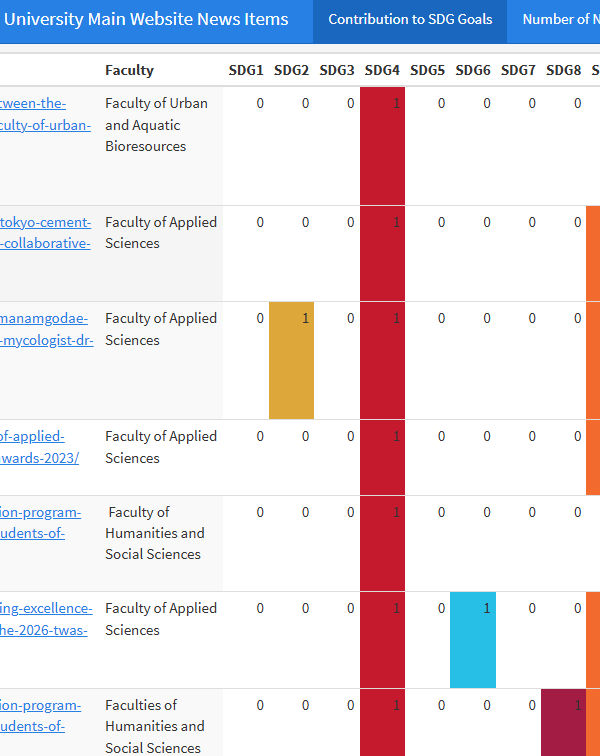Open the ing-excellence 2026-twas link

tap(45, 619)
